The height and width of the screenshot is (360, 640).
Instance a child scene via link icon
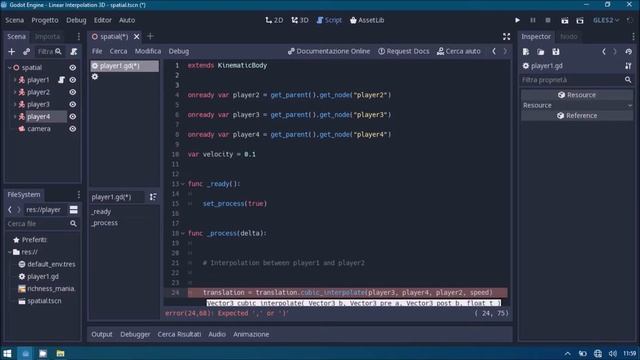coord(27,51)
